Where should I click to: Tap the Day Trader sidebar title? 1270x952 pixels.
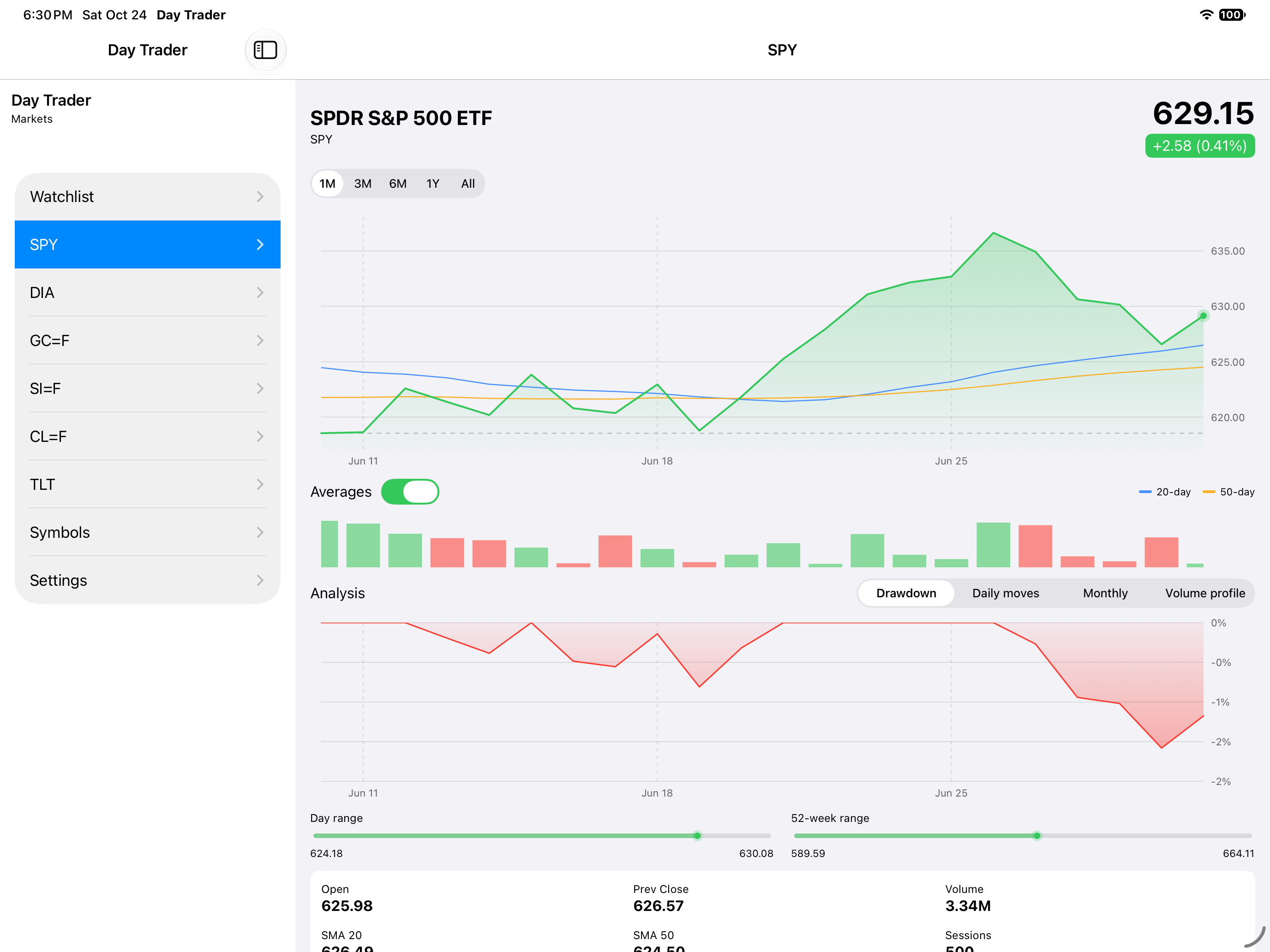pyautogui.click(x=51, y=101)
